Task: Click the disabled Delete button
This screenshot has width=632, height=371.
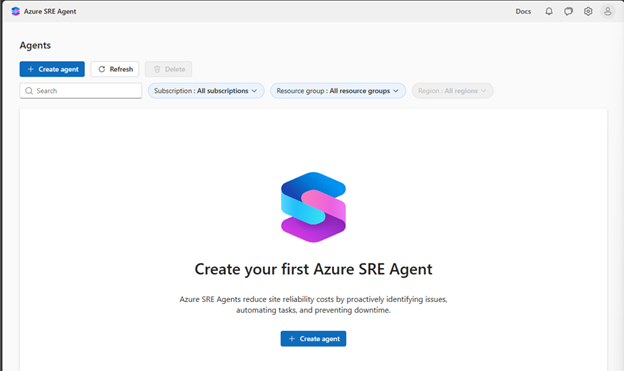Action: 168,69
